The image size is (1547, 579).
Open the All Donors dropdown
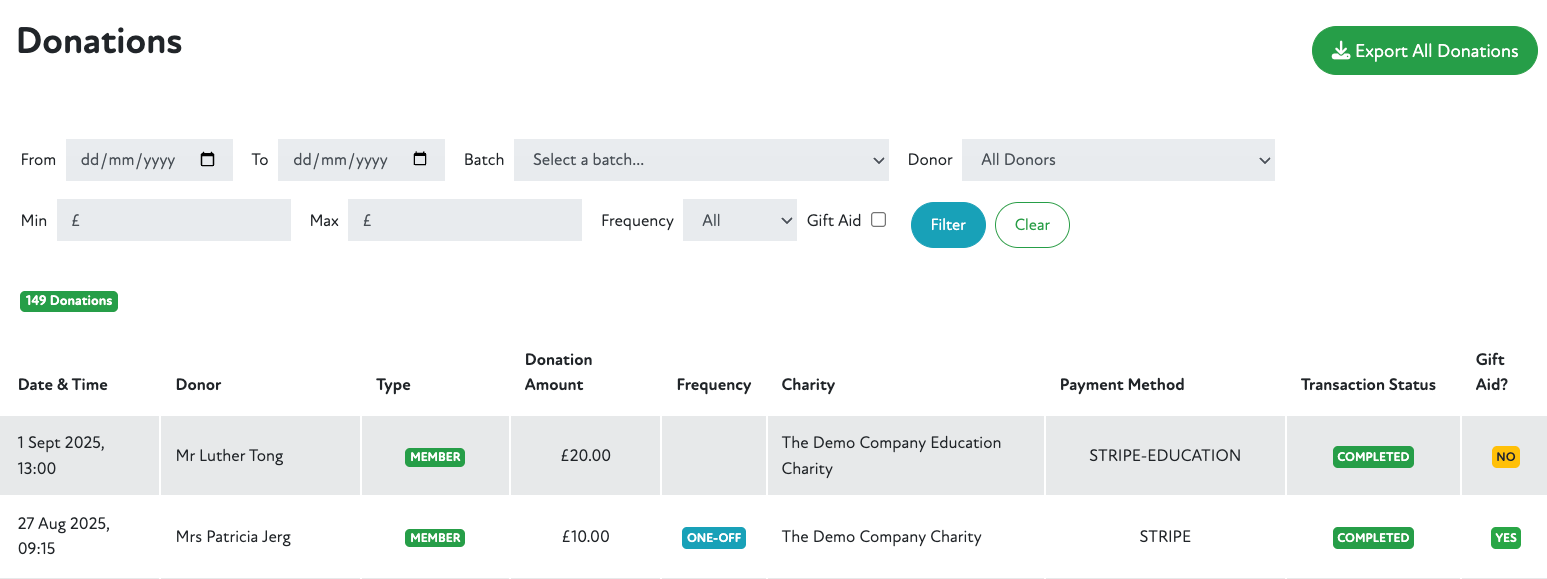click(x=1117, y=160)
